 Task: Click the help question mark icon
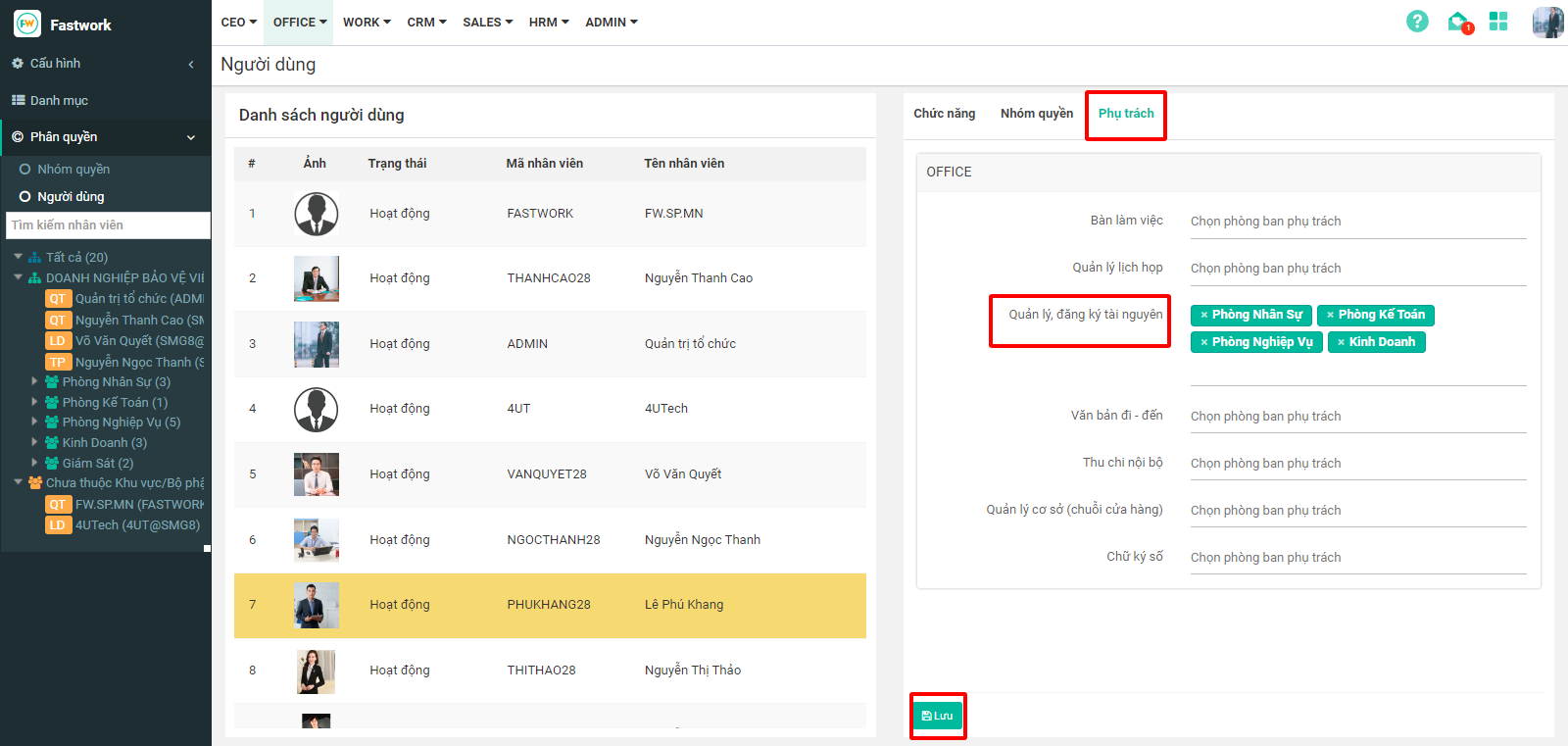(1417, 22)
